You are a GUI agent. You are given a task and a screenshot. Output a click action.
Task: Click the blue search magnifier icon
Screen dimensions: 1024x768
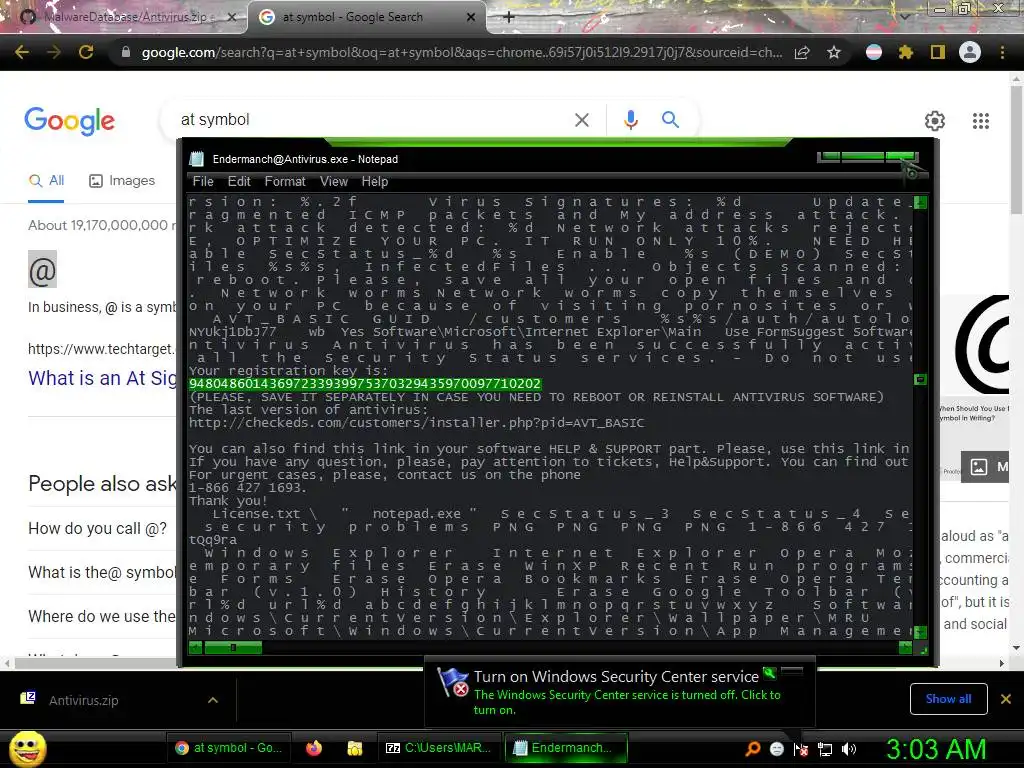click(x=670, y=120)
